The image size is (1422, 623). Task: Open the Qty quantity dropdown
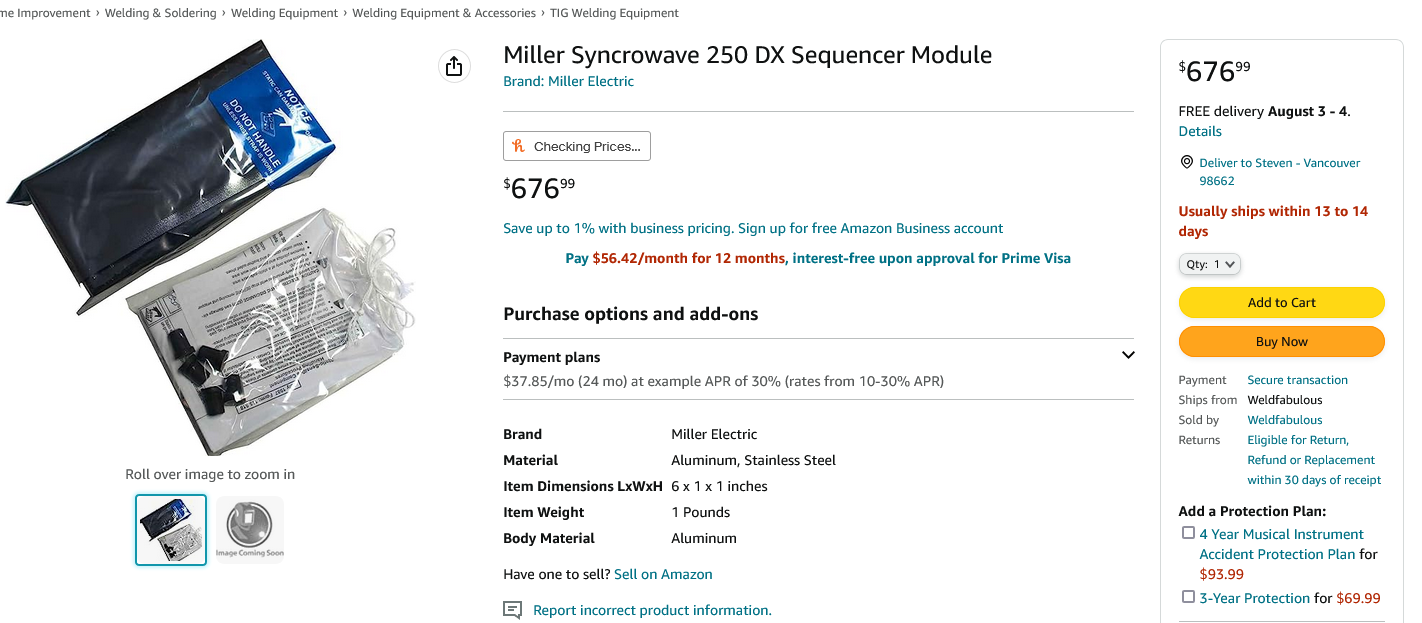click(1210, 264)
